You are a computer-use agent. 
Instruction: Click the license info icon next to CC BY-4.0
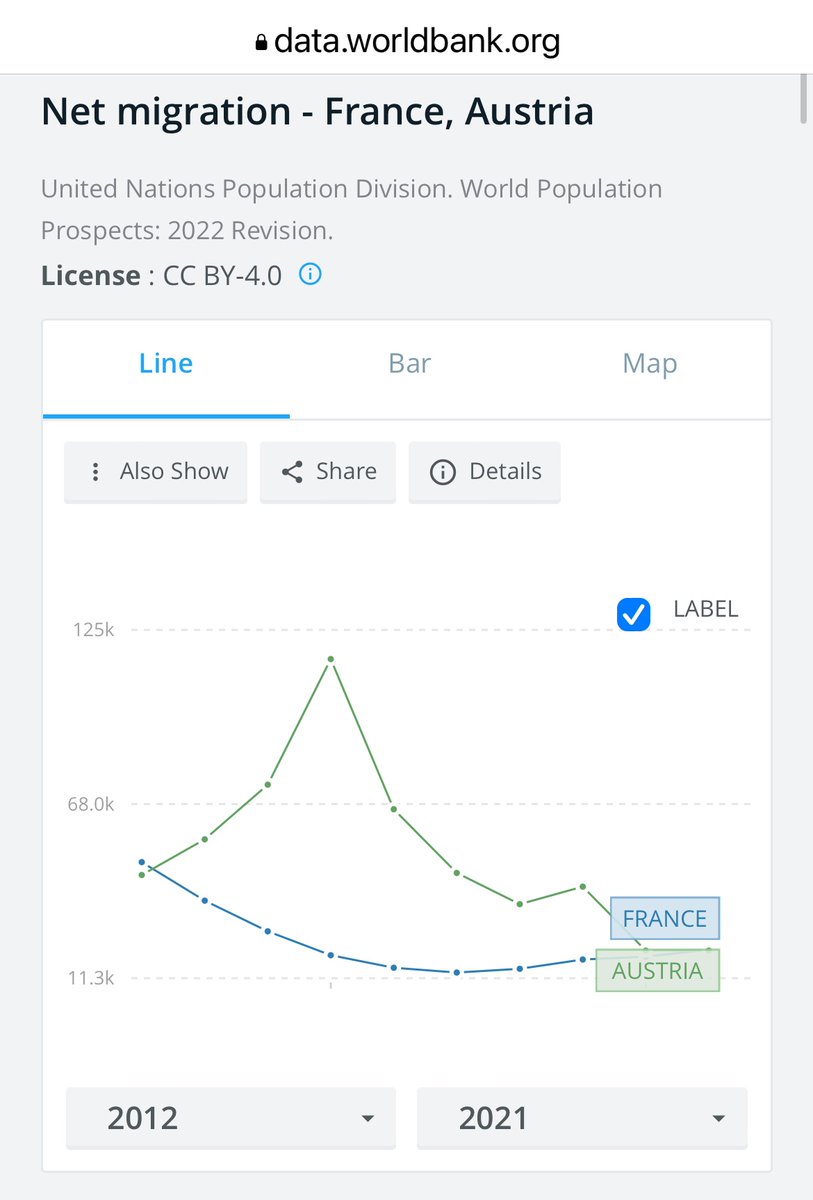coord(311,274)
